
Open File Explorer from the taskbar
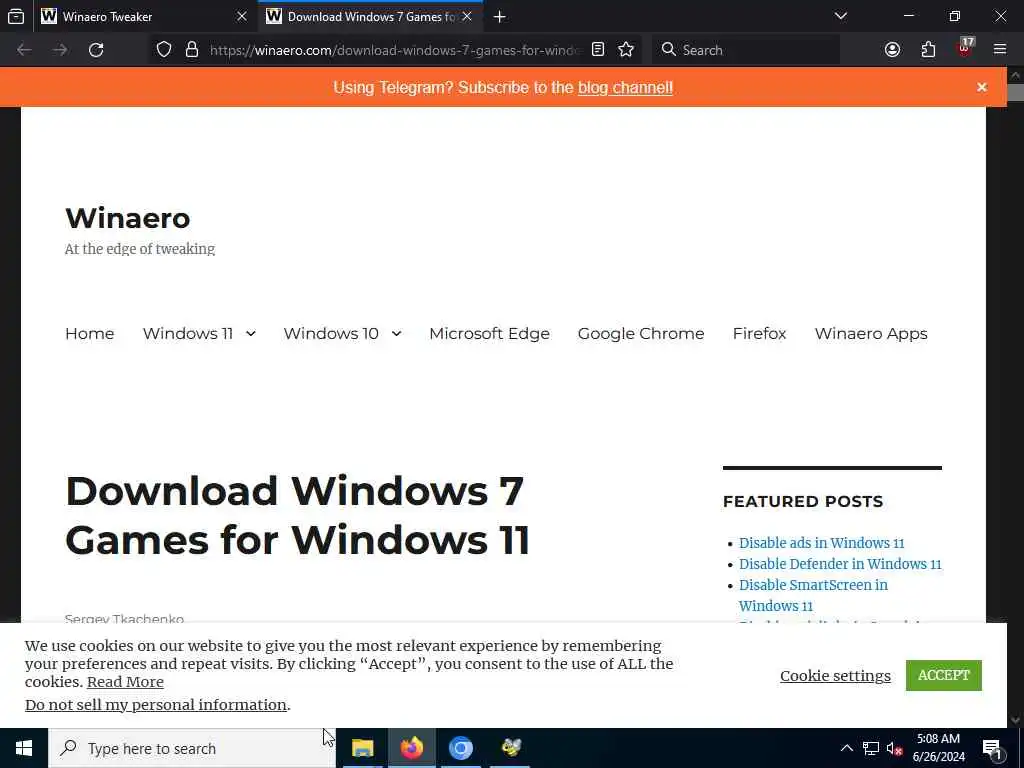coord(363,748)
